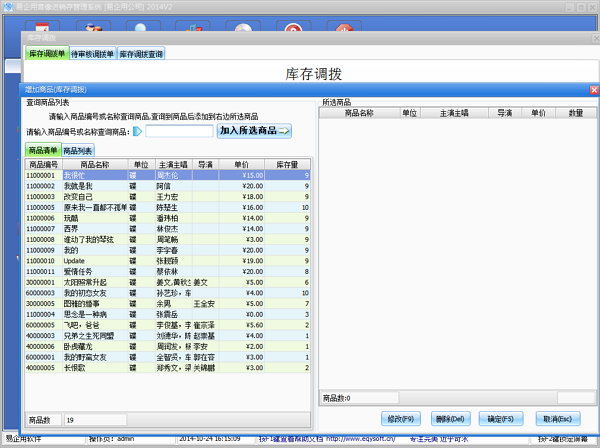This screenshot has height=448, width=600.
Task: Select the 西界 product row
Action: coord(168,229)
